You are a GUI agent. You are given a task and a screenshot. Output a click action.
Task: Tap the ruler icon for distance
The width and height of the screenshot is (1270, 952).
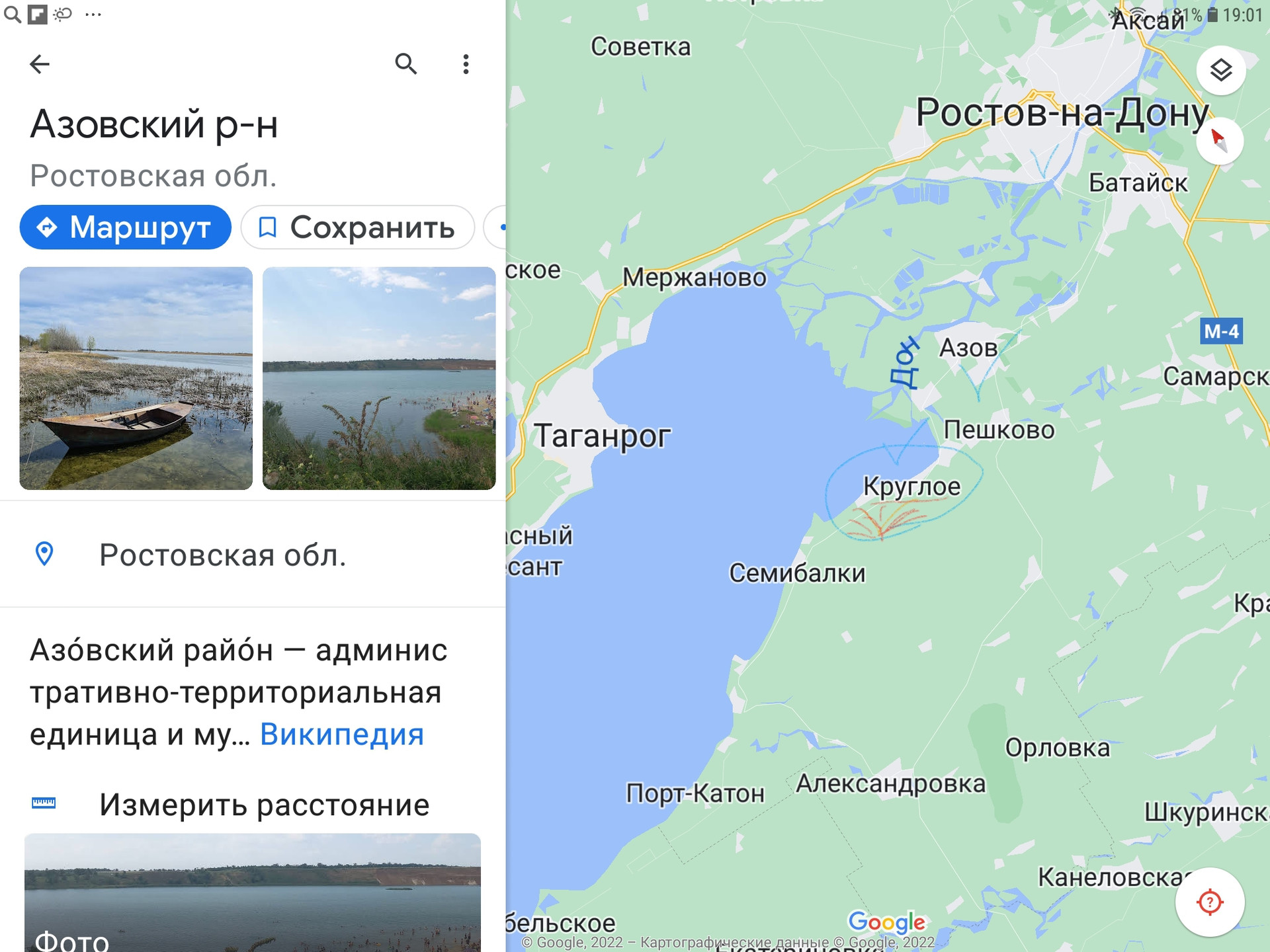pyautogui.click(x=44, y=803)
